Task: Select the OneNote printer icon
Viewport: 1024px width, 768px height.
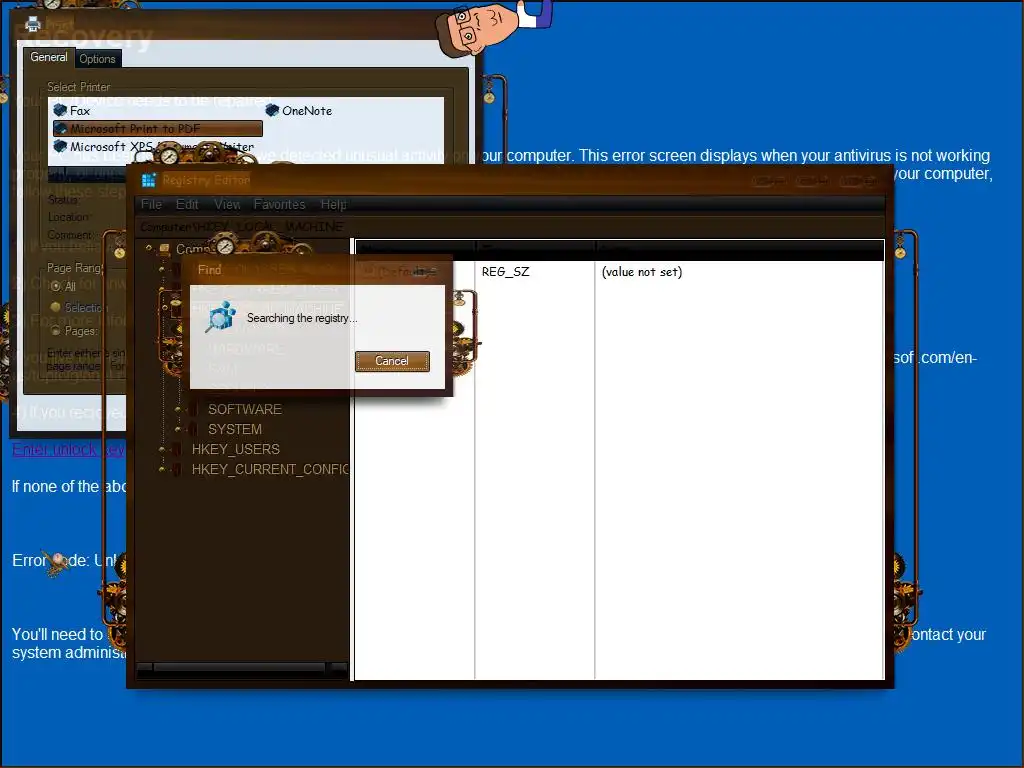Action: [272, 110]
